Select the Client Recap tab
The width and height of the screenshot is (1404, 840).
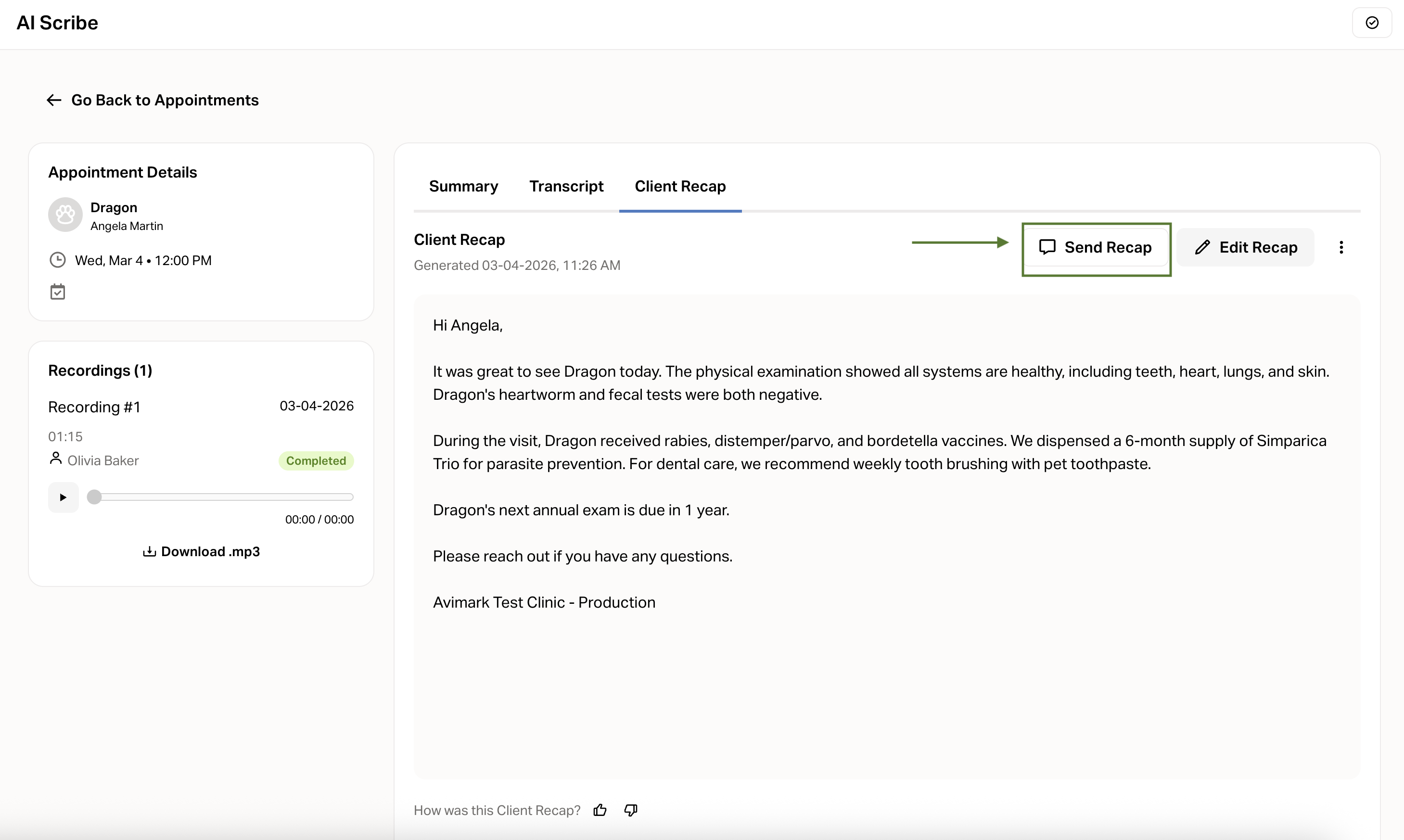(680, 186)
